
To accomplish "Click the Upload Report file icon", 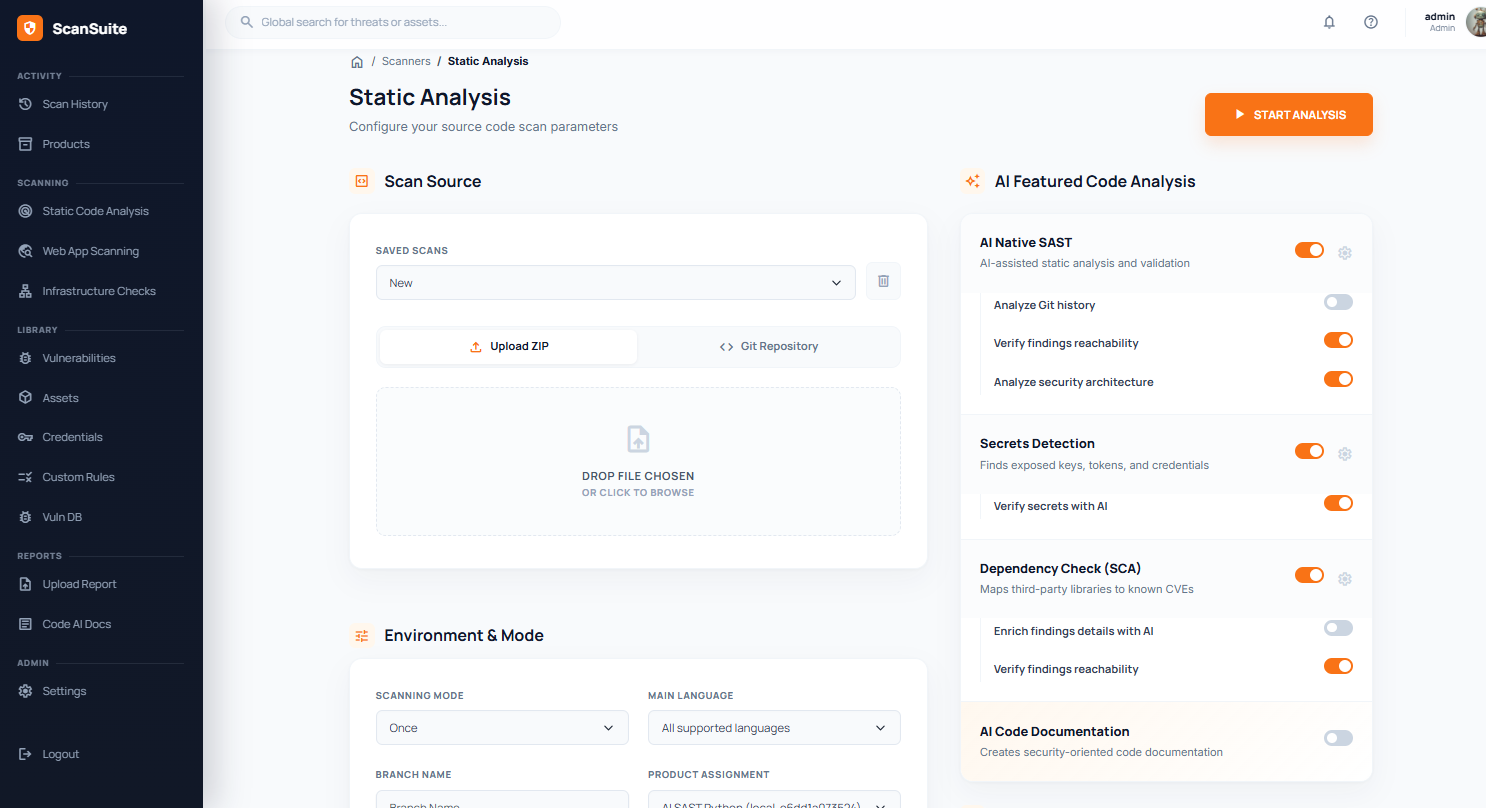I will (x=26, y=584).
